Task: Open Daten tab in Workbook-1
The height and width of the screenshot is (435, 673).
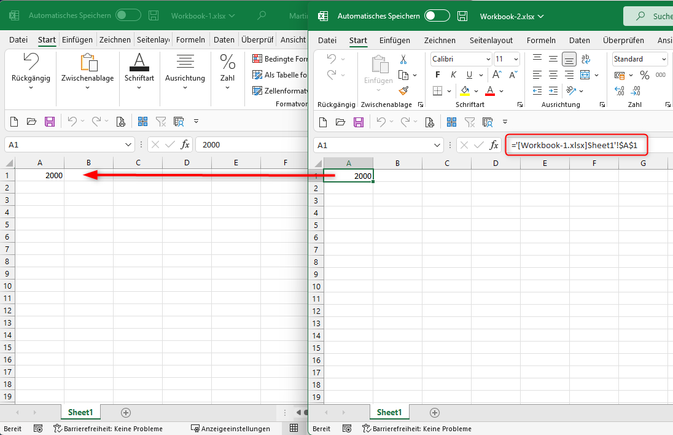Action: (x=224, y=40)
